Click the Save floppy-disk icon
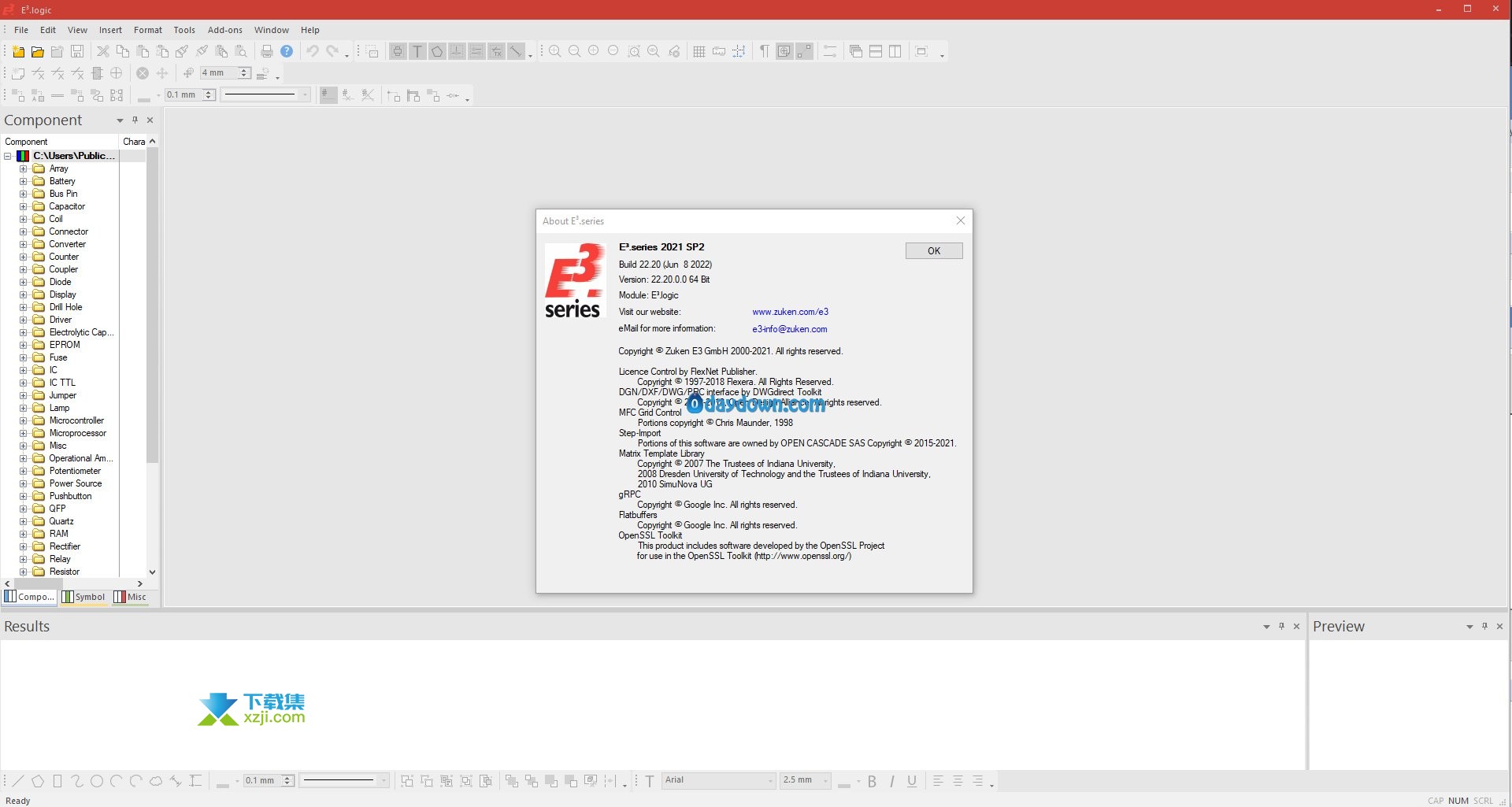The height and width of the screenshot is (807, 1512). point(77,52)
